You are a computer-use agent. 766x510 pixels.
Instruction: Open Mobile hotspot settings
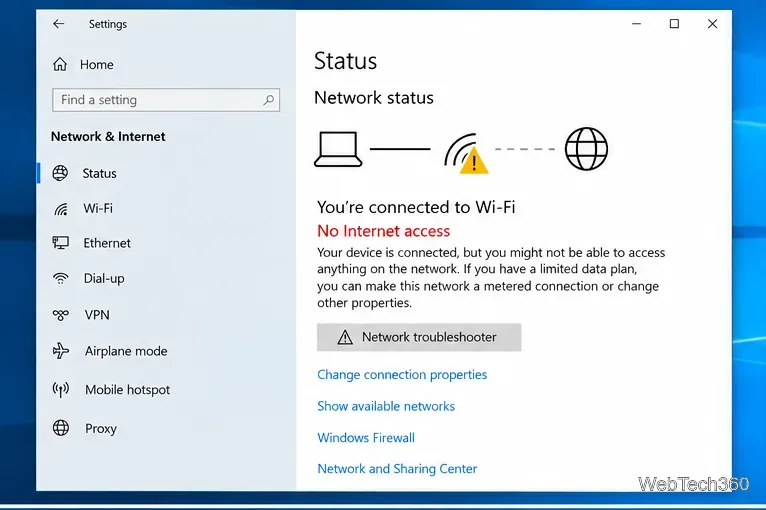pyautogui.click(x=127, y=390)
